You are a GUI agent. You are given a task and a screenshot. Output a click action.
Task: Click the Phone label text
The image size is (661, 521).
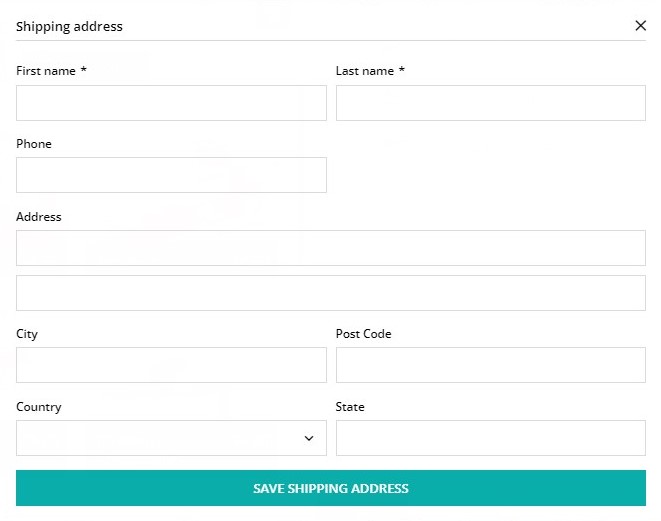click(34, 144)
